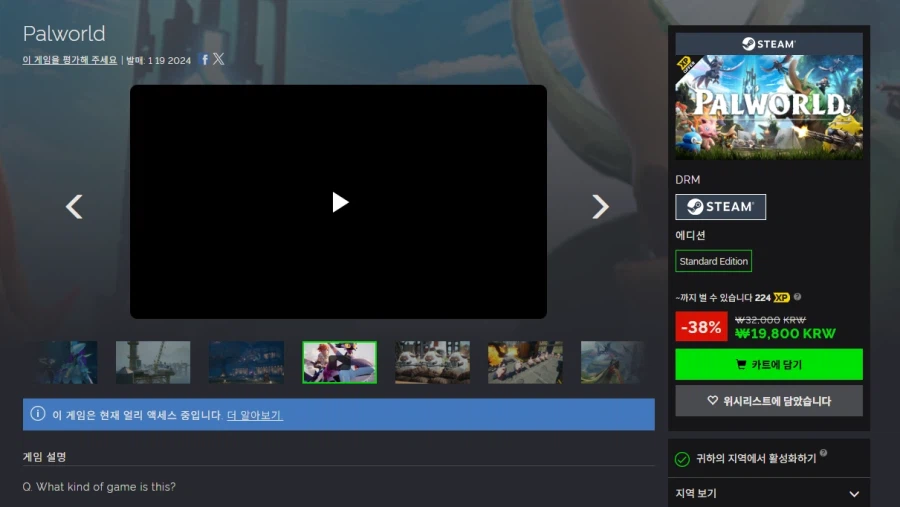Click the XP help question mark icon
Viewport: 900px width, 507px height.
pos(797,297)
